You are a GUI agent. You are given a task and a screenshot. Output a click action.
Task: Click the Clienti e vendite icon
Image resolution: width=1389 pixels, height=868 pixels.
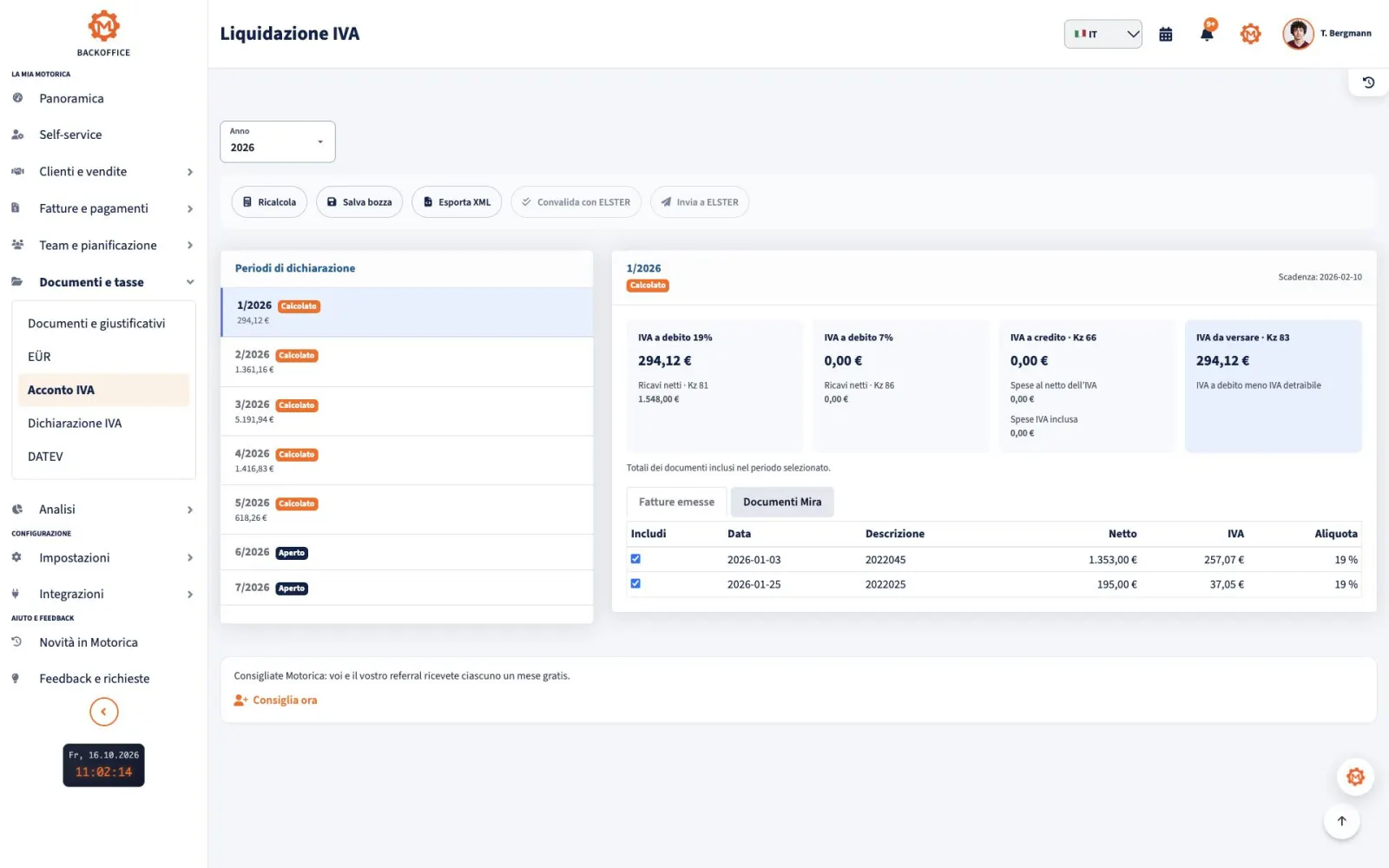(x=17, y=171)
